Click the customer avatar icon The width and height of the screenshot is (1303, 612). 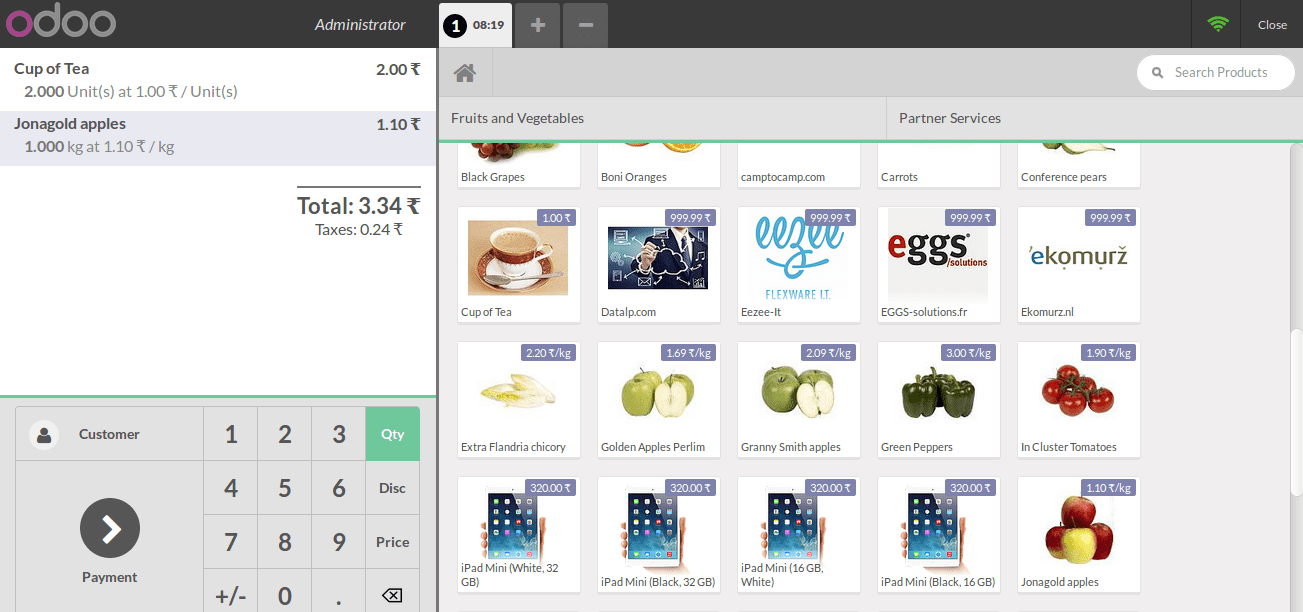pyautogui.click(x=44, y=434)
